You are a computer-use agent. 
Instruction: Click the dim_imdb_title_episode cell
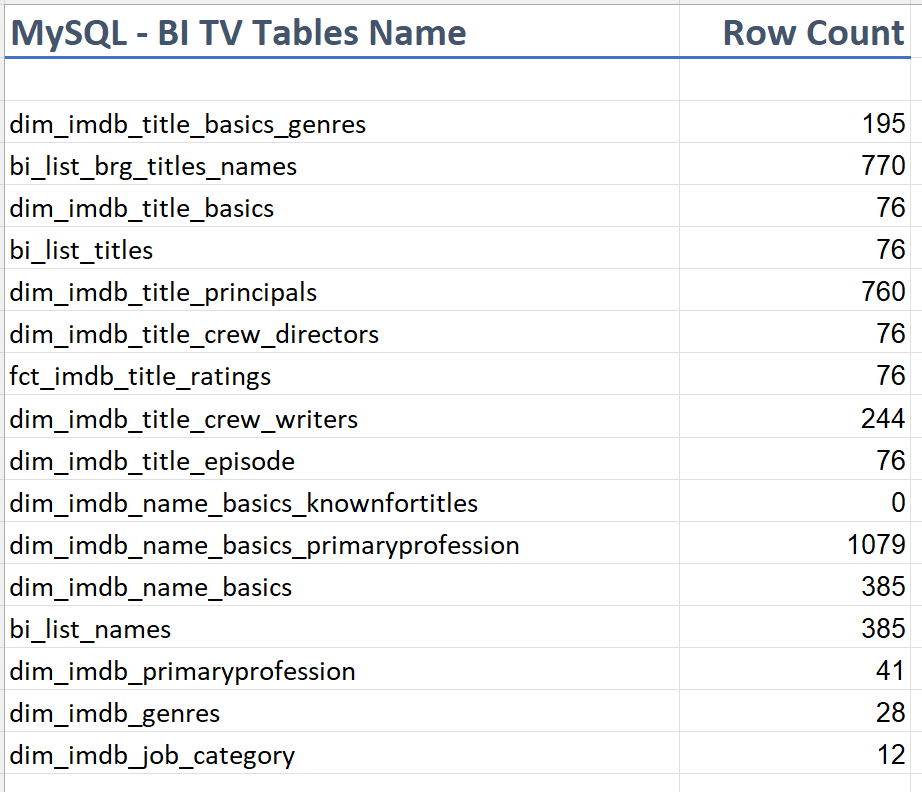[x=342, y=459]
